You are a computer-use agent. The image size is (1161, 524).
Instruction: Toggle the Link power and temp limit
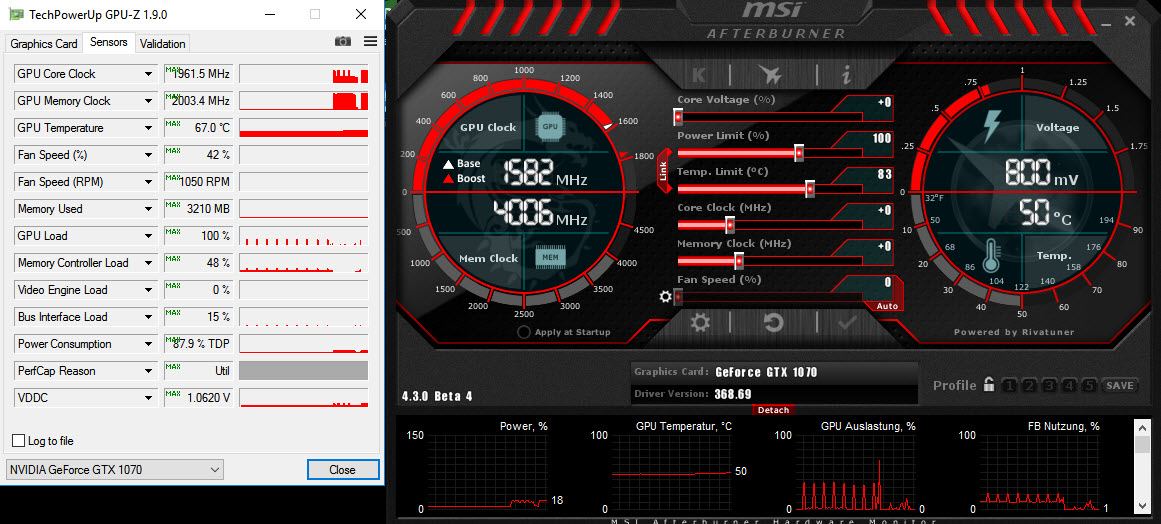tap(663, 173)
